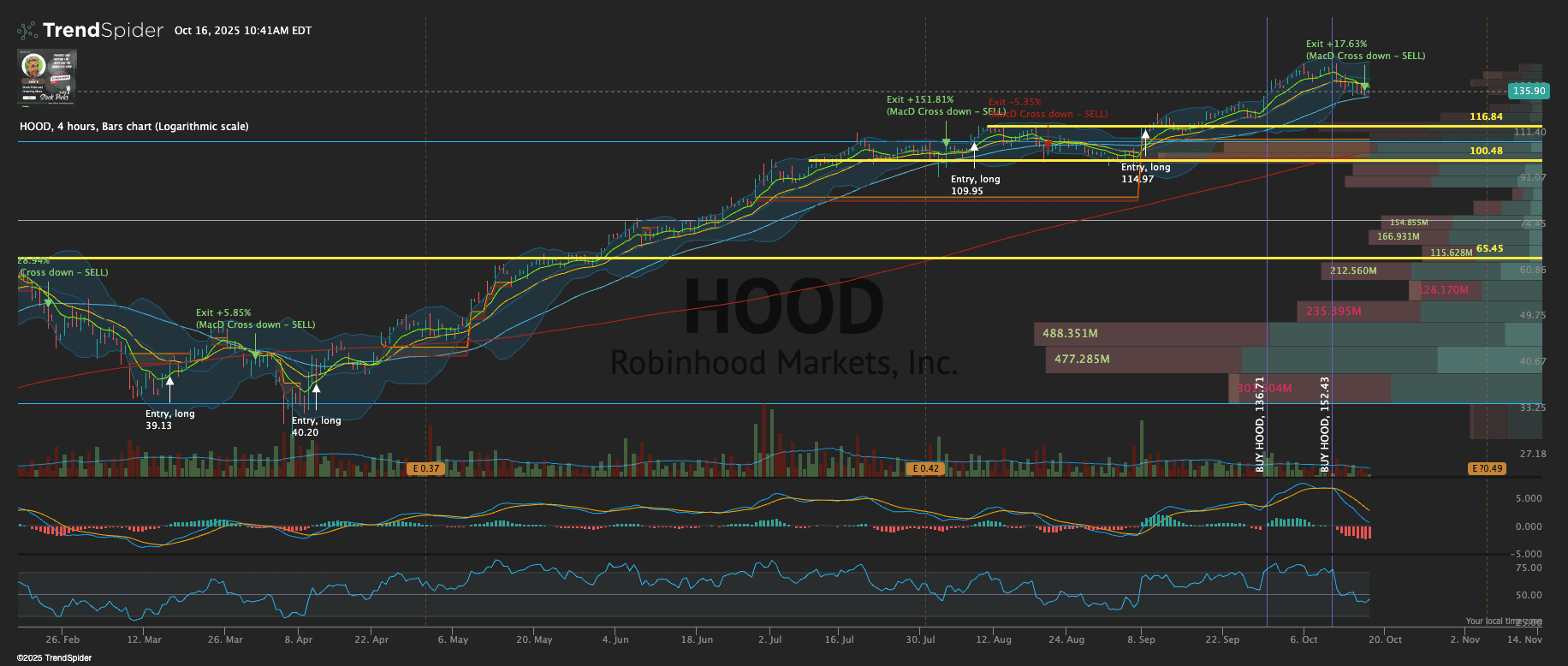Open the Stock Picks avatar thumbnail

[x=47, y=76]
